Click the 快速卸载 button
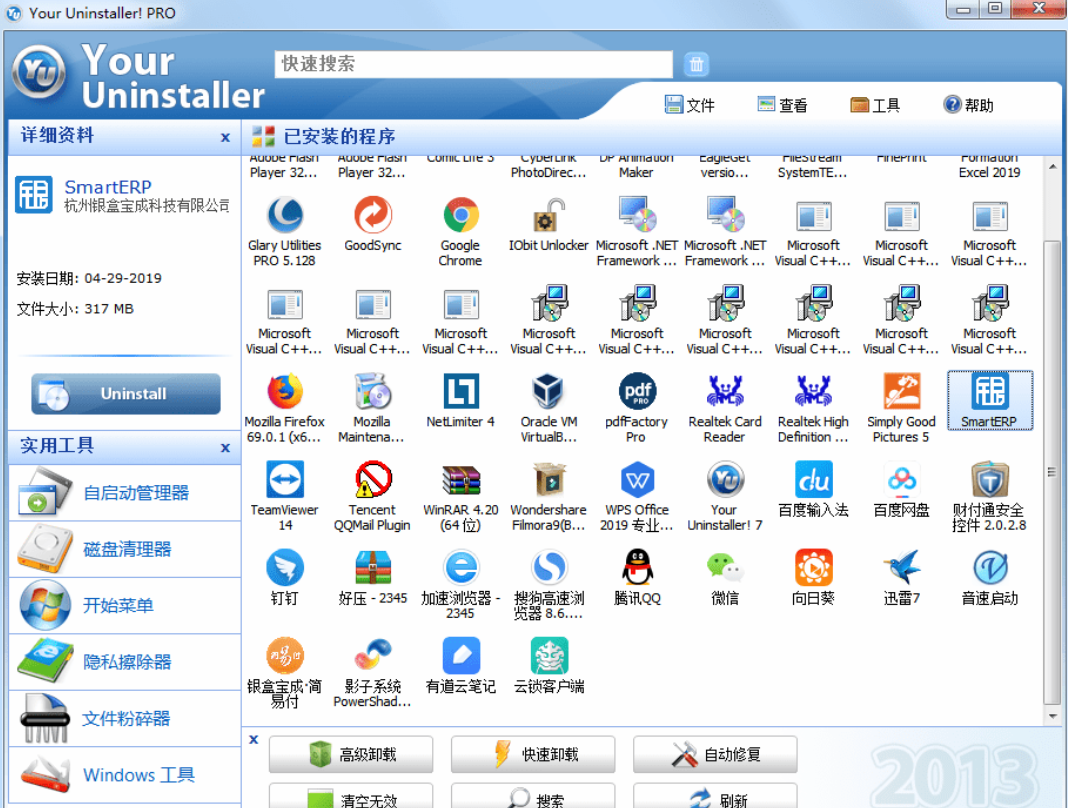Screen dimensions: 1068x808 tap(533, 754)
